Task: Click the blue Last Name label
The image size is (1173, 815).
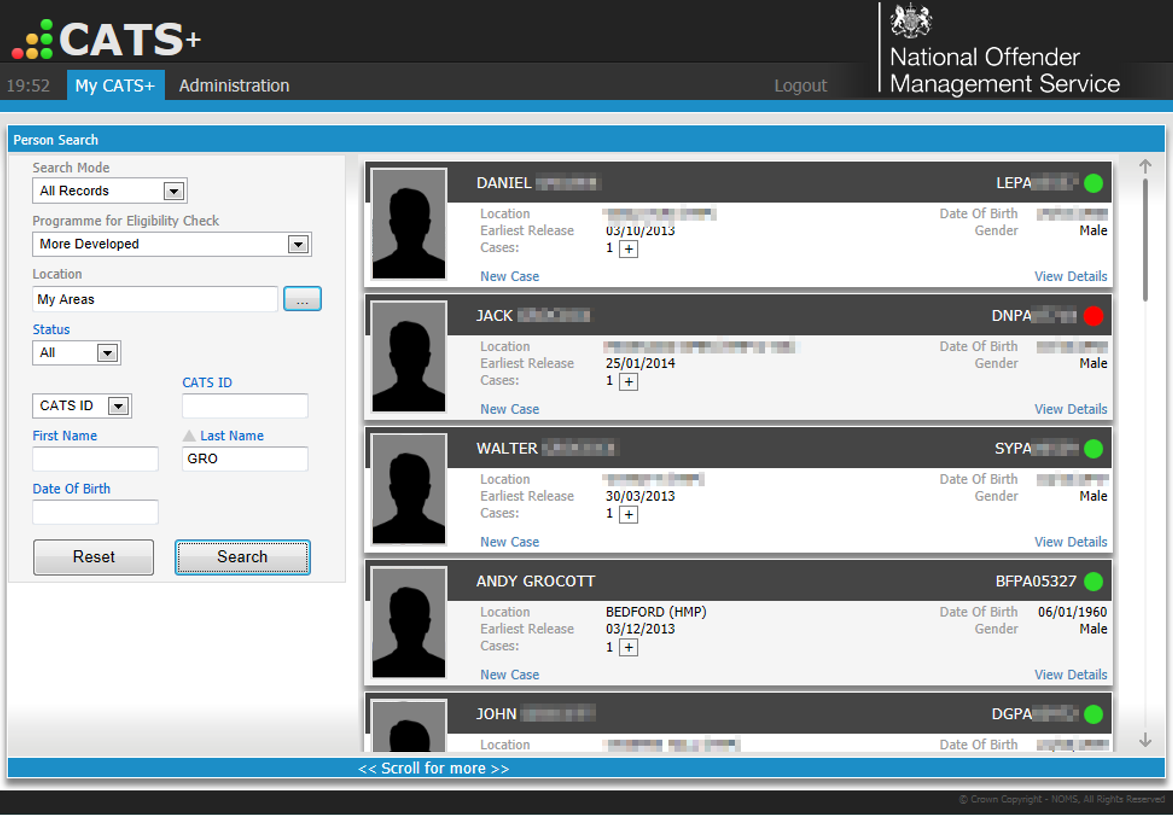Action: (232, 436)
